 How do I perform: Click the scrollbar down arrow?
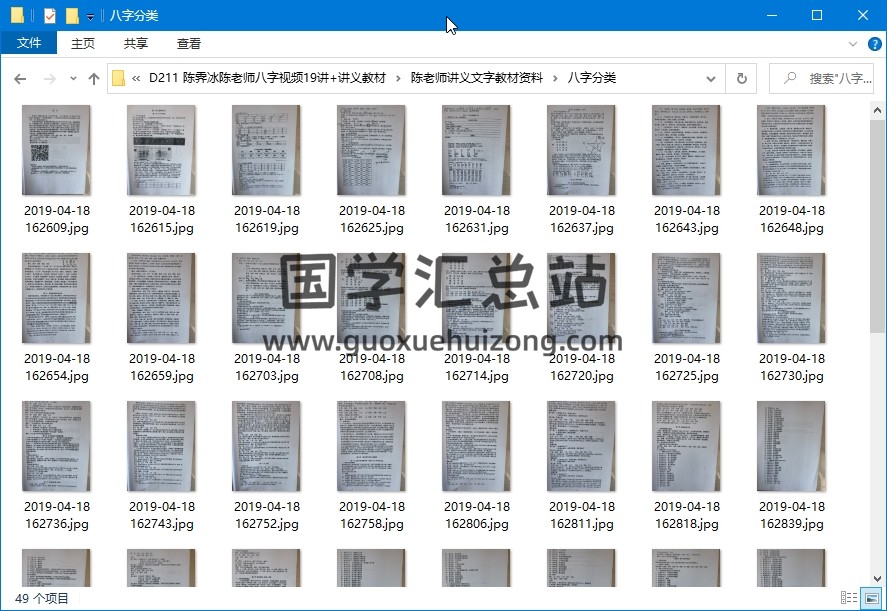tap(877, 578)
